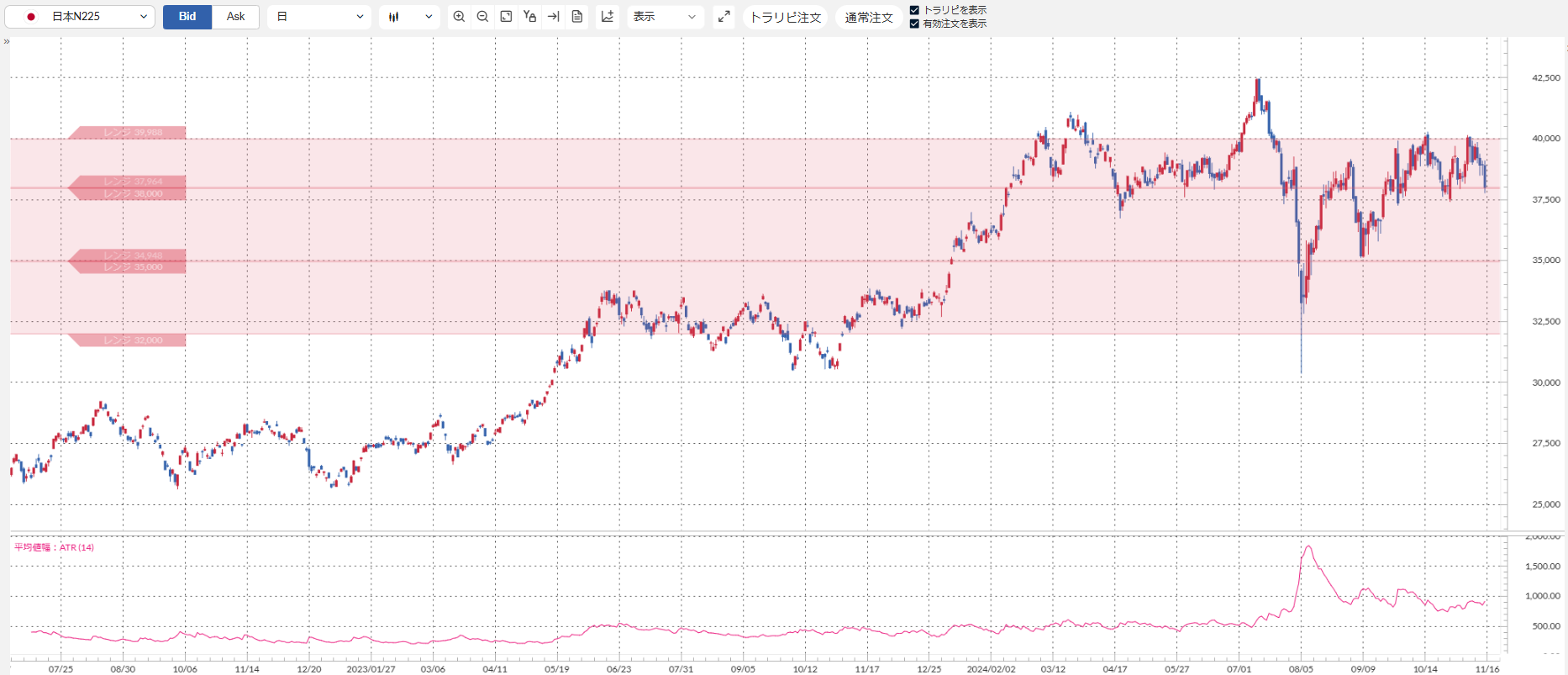This screenshot has height=675, width=1568.
Task: Click the fit-to-screen chart icon
Action: [x=506, y=17]
